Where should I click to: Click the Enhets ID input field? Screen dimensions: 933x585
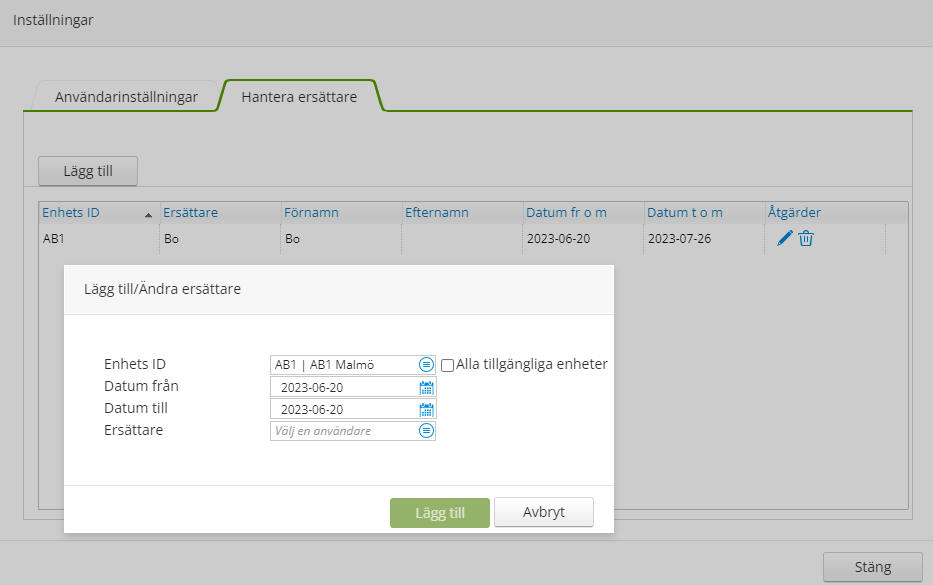coord(344,365)
